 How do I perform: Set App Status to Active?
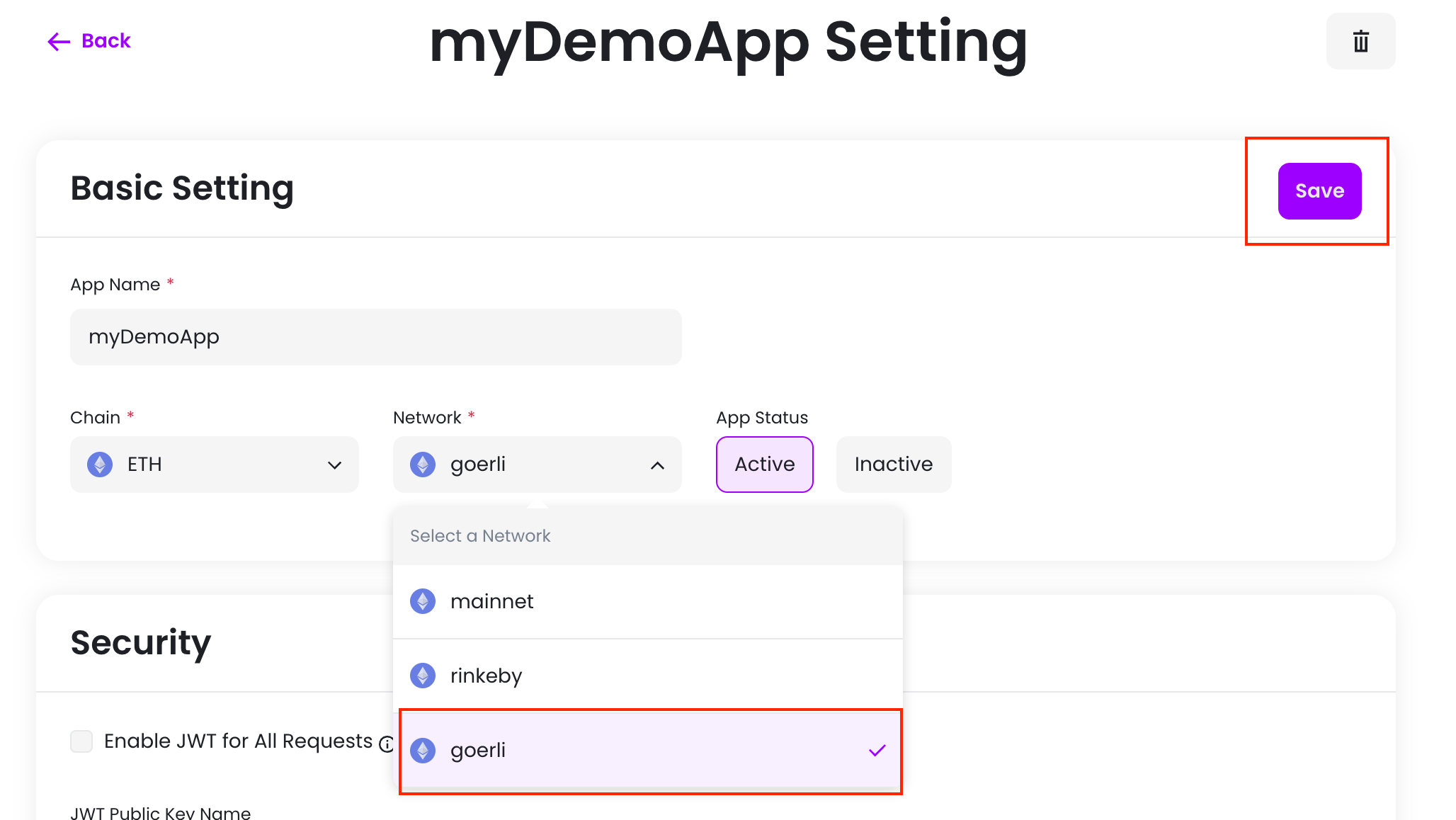pyautogui.click(x=764, y=465)
